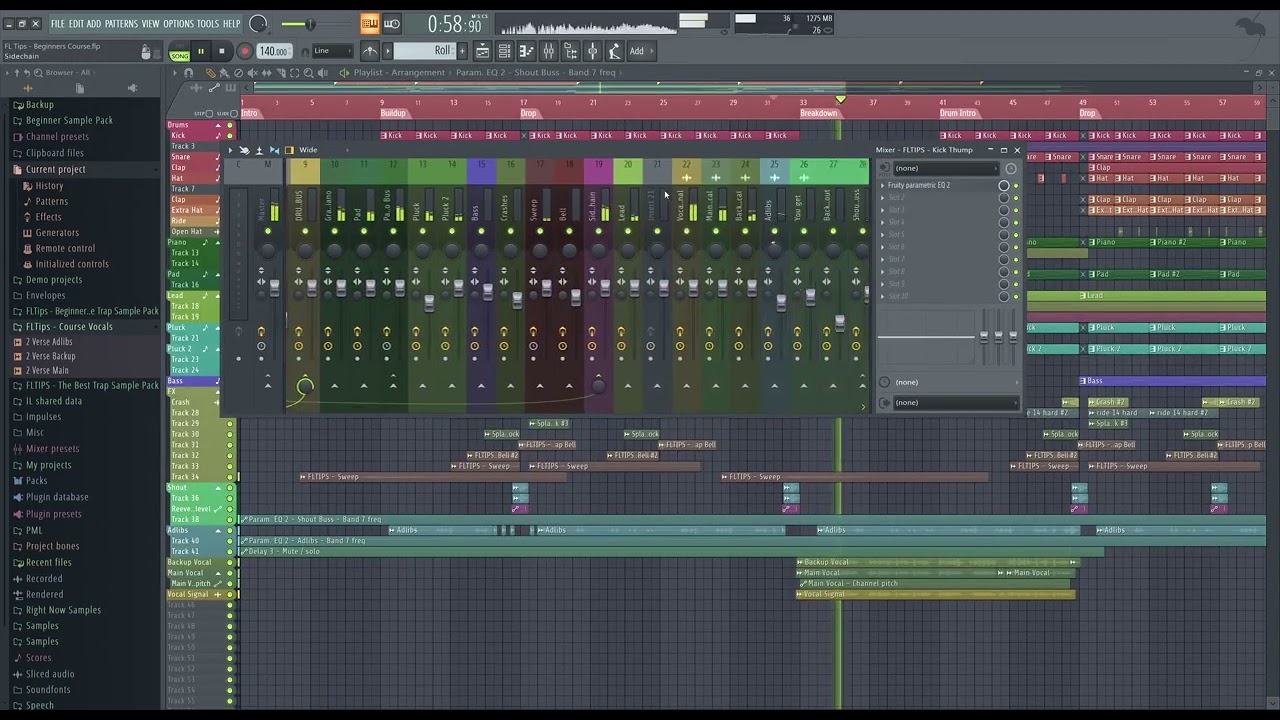This screenshot has width=1280, height=720.
Task: Click the plus button beside Roll pattern
Action: [463, 51]
